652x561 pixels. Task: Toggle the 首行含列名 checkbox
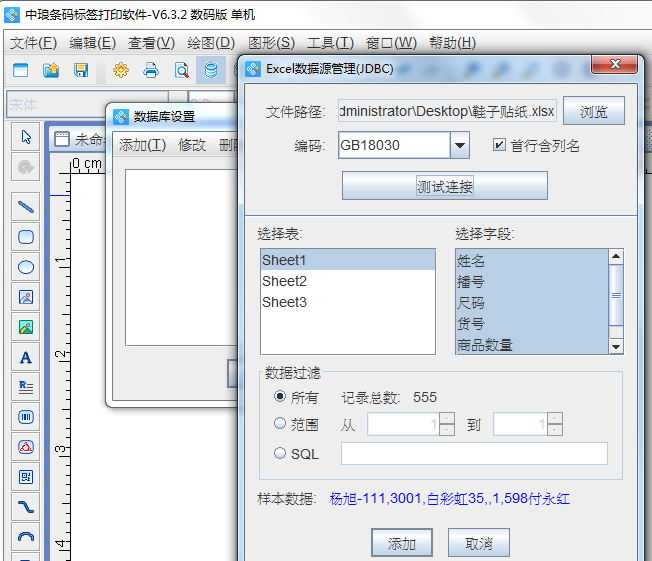499,145
